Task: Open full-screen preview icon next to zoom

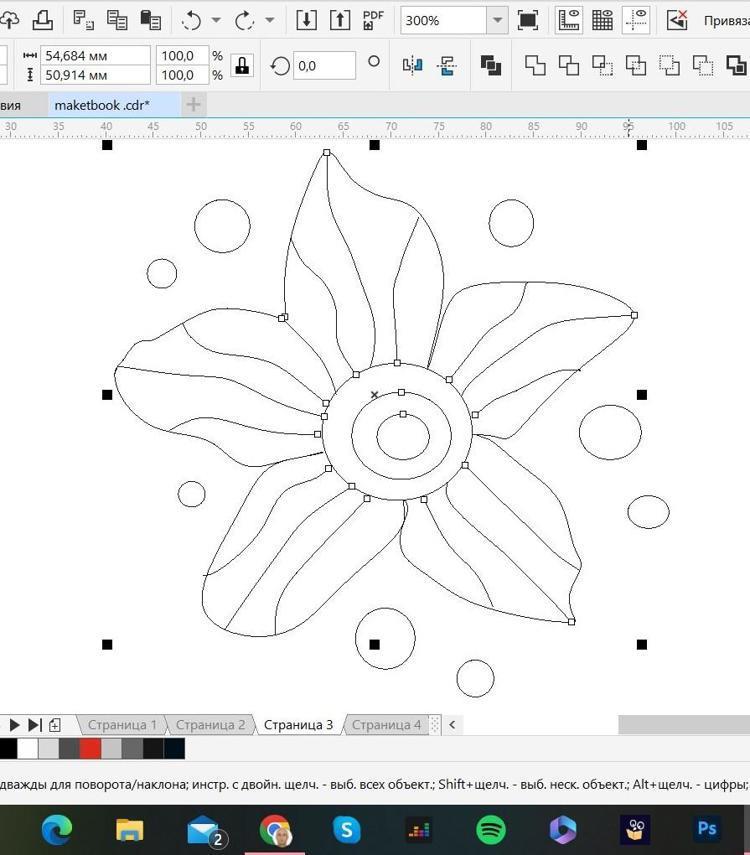Action: [527, 20]
